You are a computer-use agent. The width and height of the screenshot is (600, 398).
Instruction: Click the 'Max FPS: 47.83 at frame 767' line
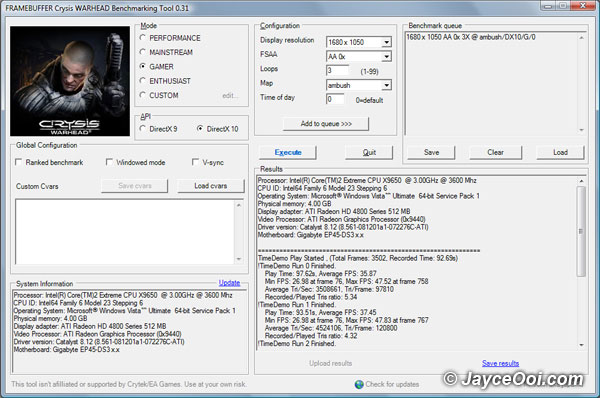[x=347, y=320]
